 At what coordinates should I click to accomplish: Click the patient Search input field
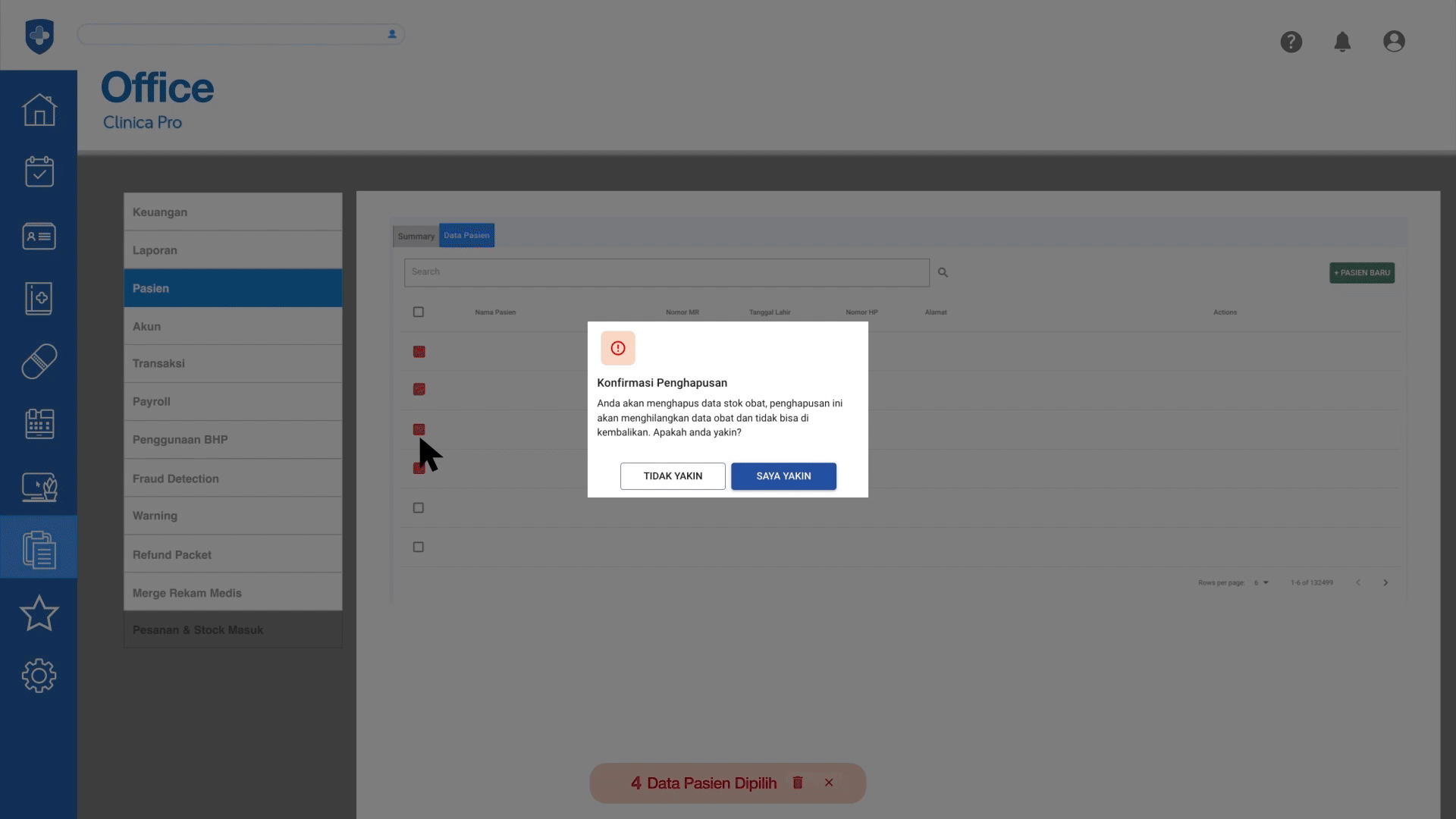[667, 272]
